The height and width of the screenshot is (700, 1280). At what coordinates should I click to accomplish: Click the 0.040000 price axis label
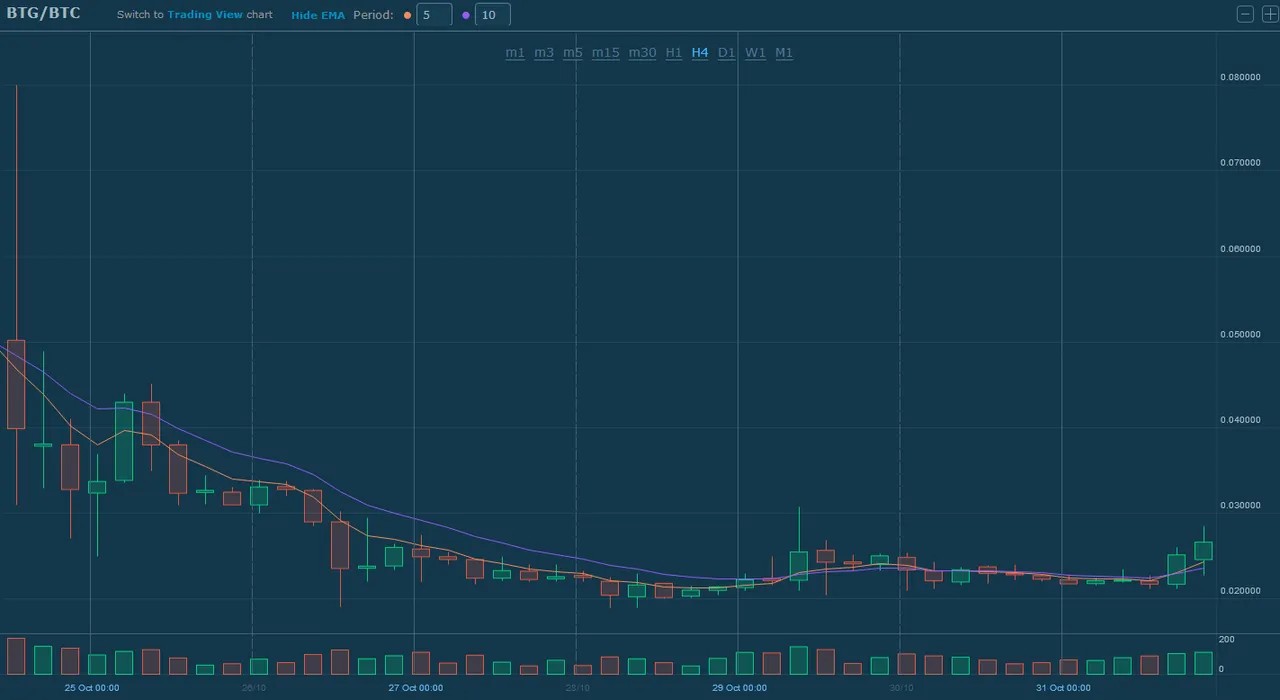coord(1240,420)
